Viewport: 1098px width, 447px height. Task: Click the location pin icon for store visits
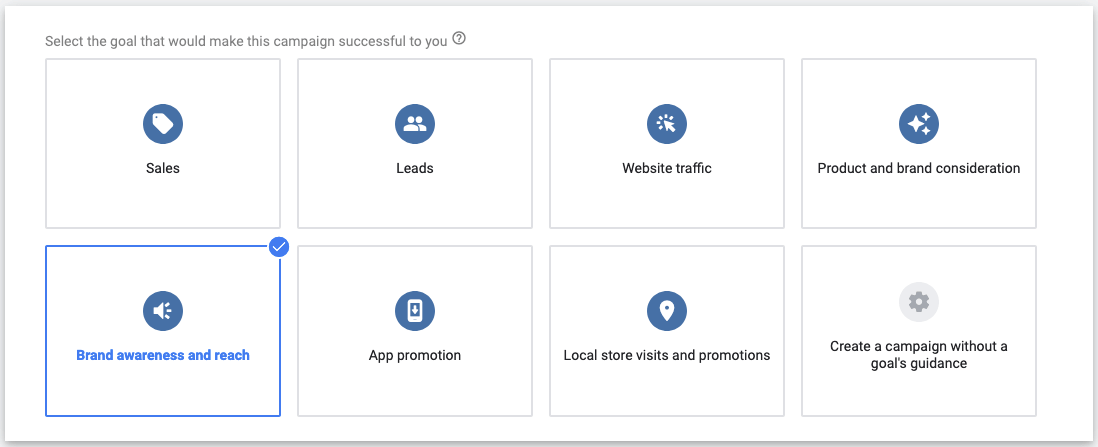coord(667,311)
